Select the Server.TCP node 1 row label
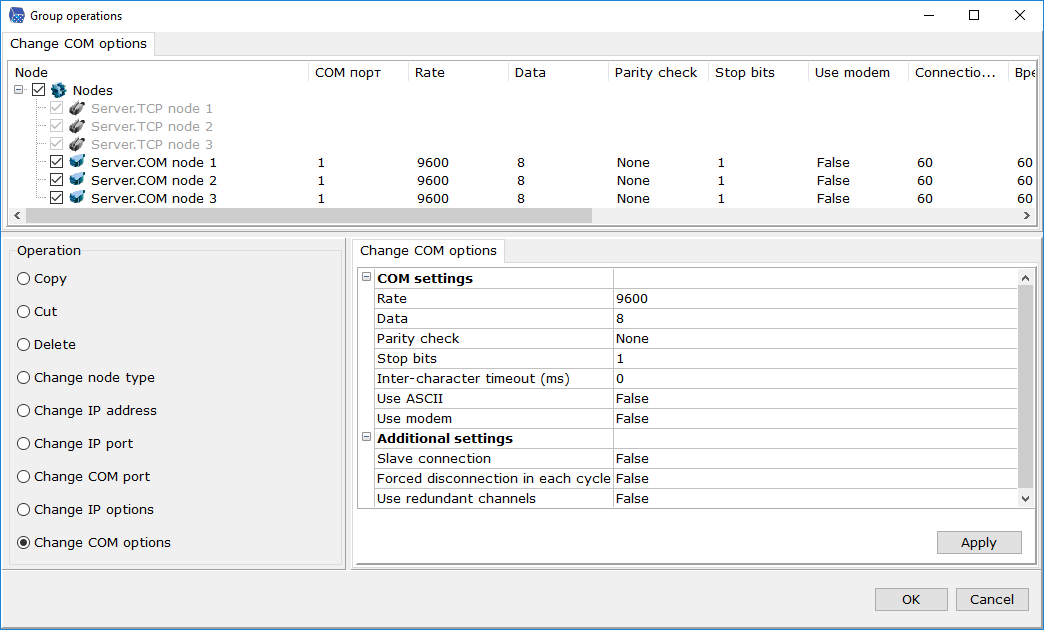Image resolution: width=1044 pixels, height=630 pixels. [152, 108]
